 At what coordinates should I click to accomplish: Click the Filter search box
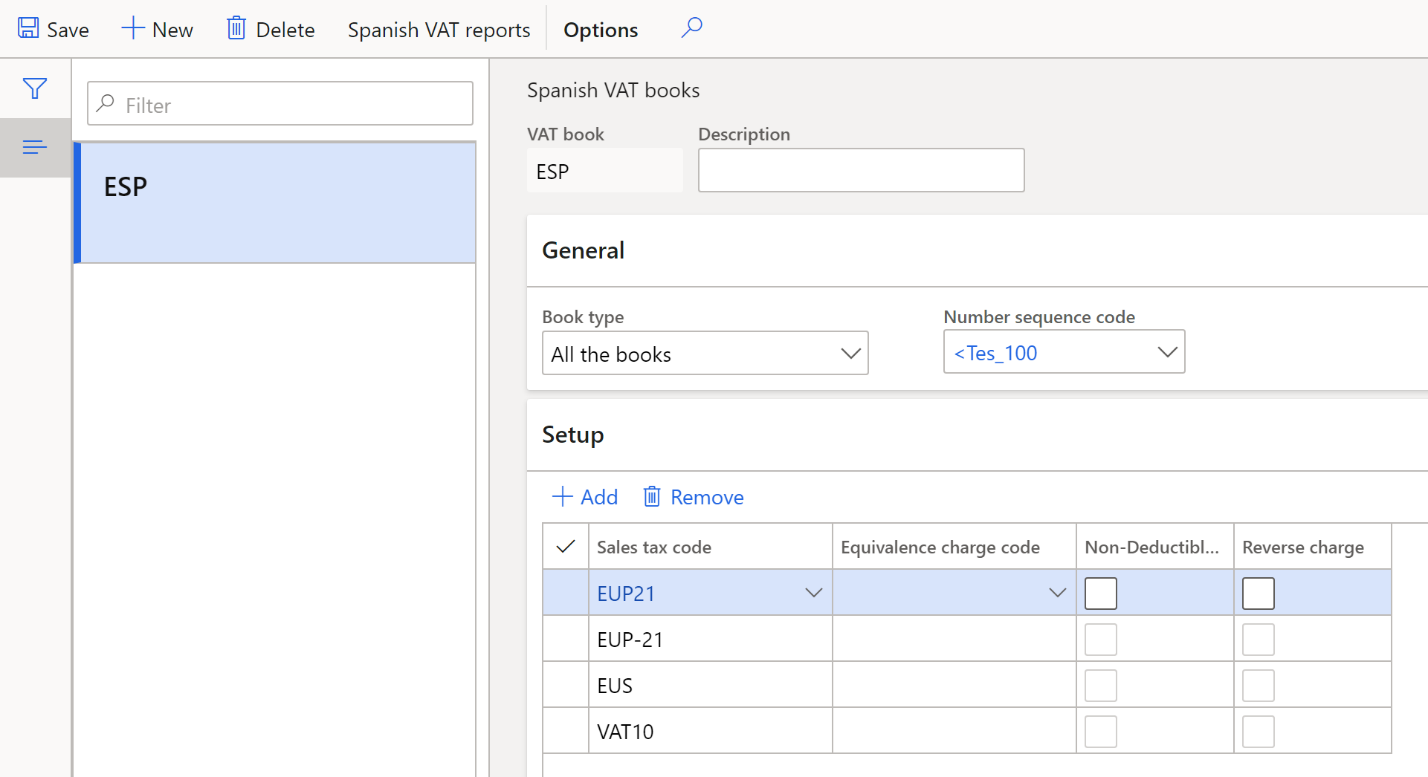click(279, 103)
